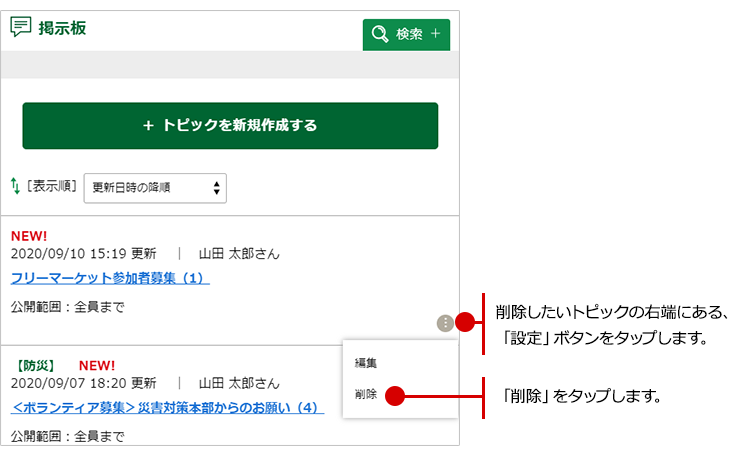Choose 削除 in the popup menu
This screenshot has width=750, height=454.
point(365,395)
